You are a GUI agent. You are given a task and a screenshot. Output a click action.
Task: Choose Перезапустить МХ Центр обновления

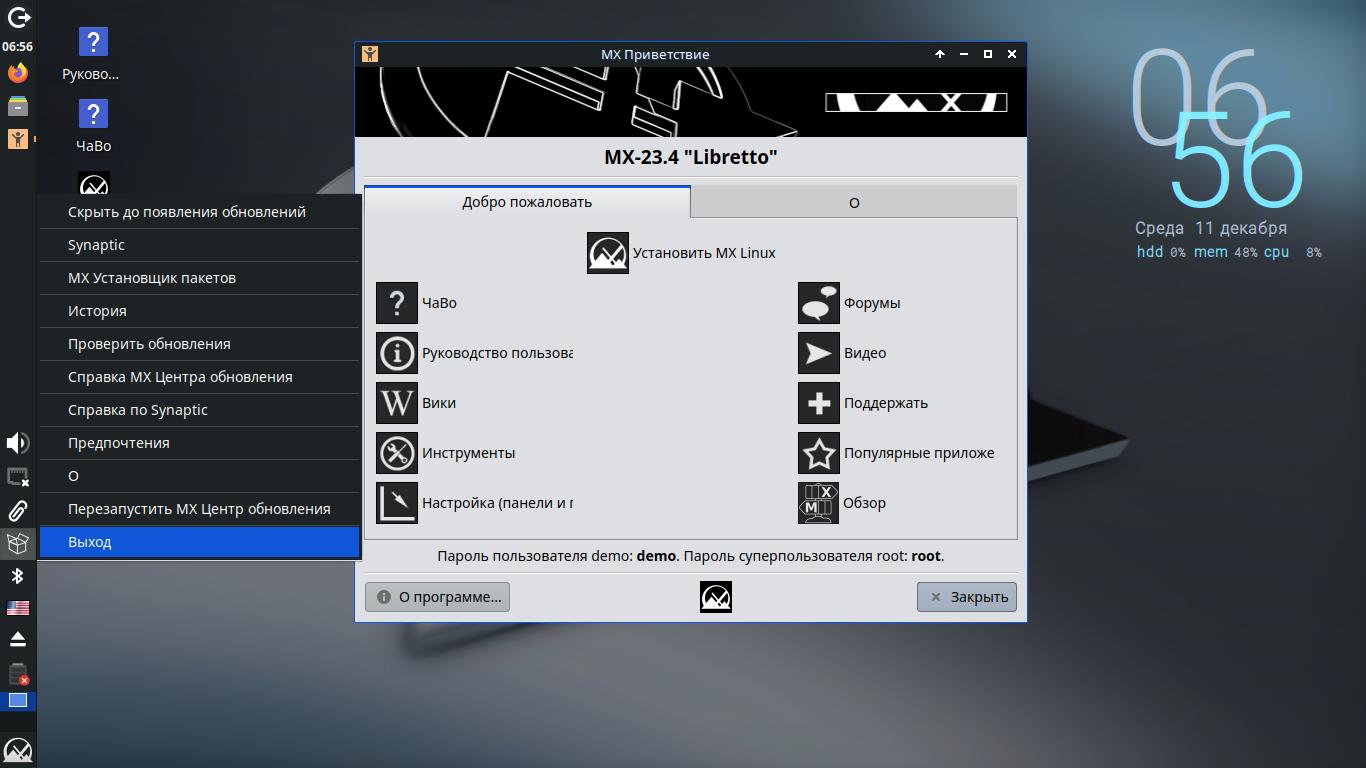coord(199,509)
